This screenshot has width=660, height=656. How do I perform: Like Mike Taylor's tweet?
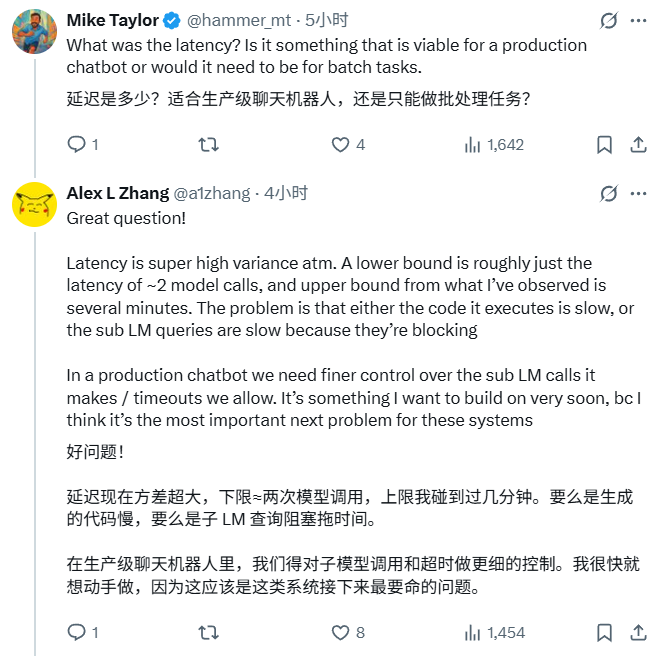(341, 145)
